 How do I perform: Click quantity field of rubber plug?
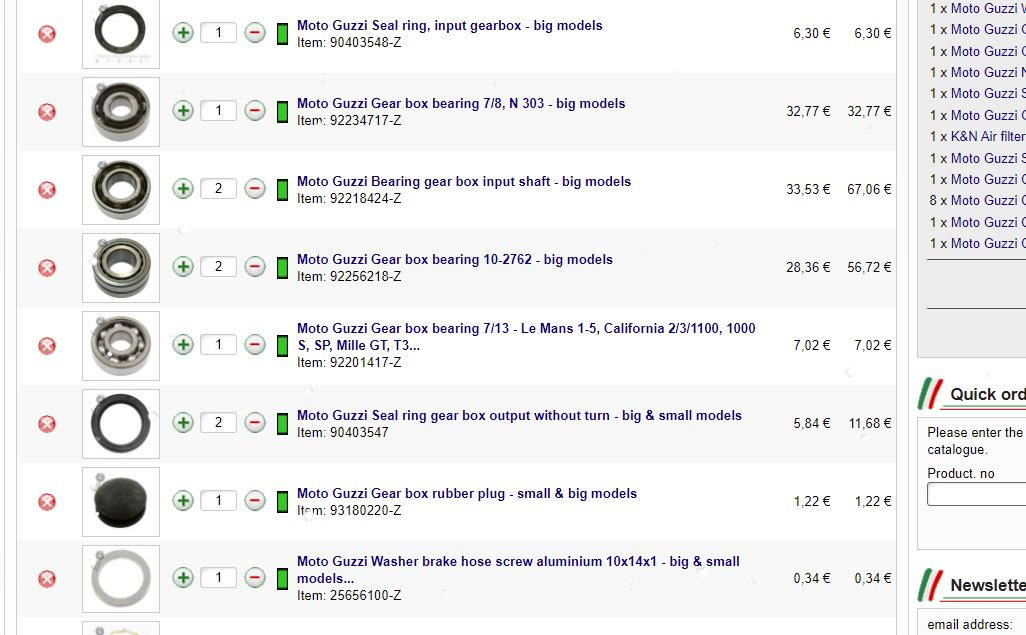[x=219, y=501]
